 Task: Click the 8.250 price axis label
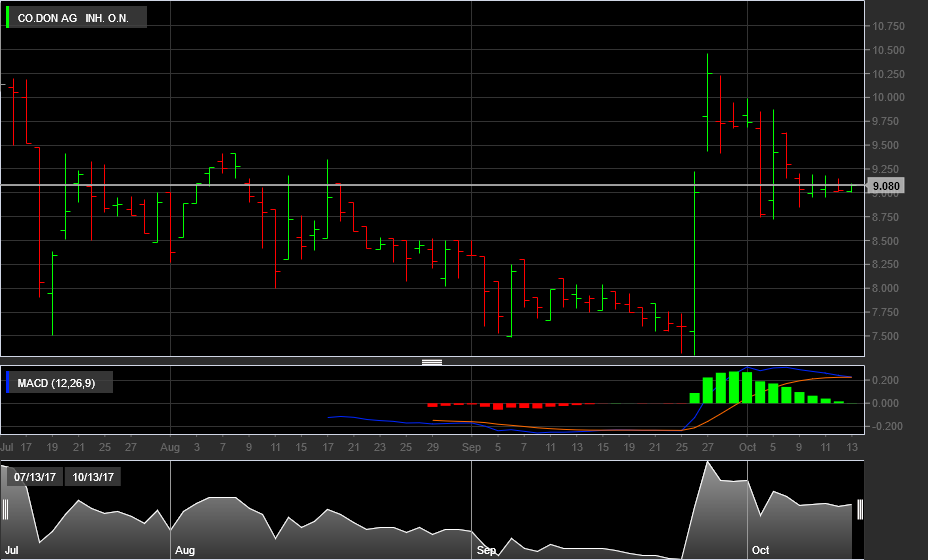(886, 265)
